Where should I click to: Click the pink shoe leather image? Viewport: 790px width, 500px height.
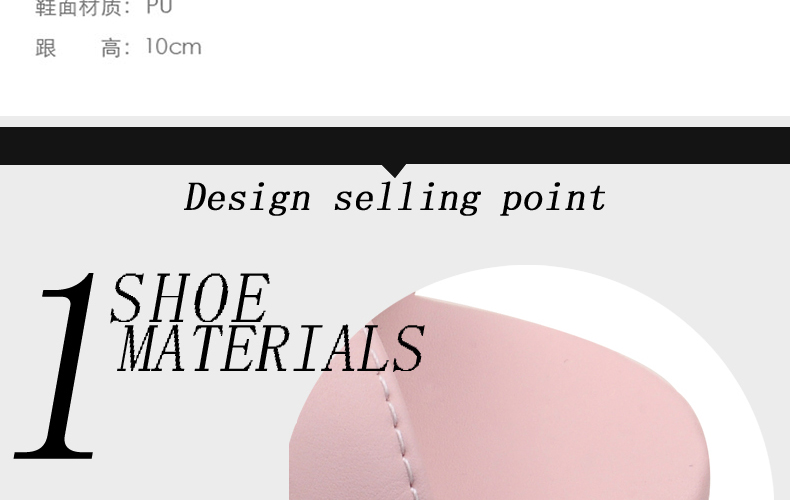pos(499,398)
